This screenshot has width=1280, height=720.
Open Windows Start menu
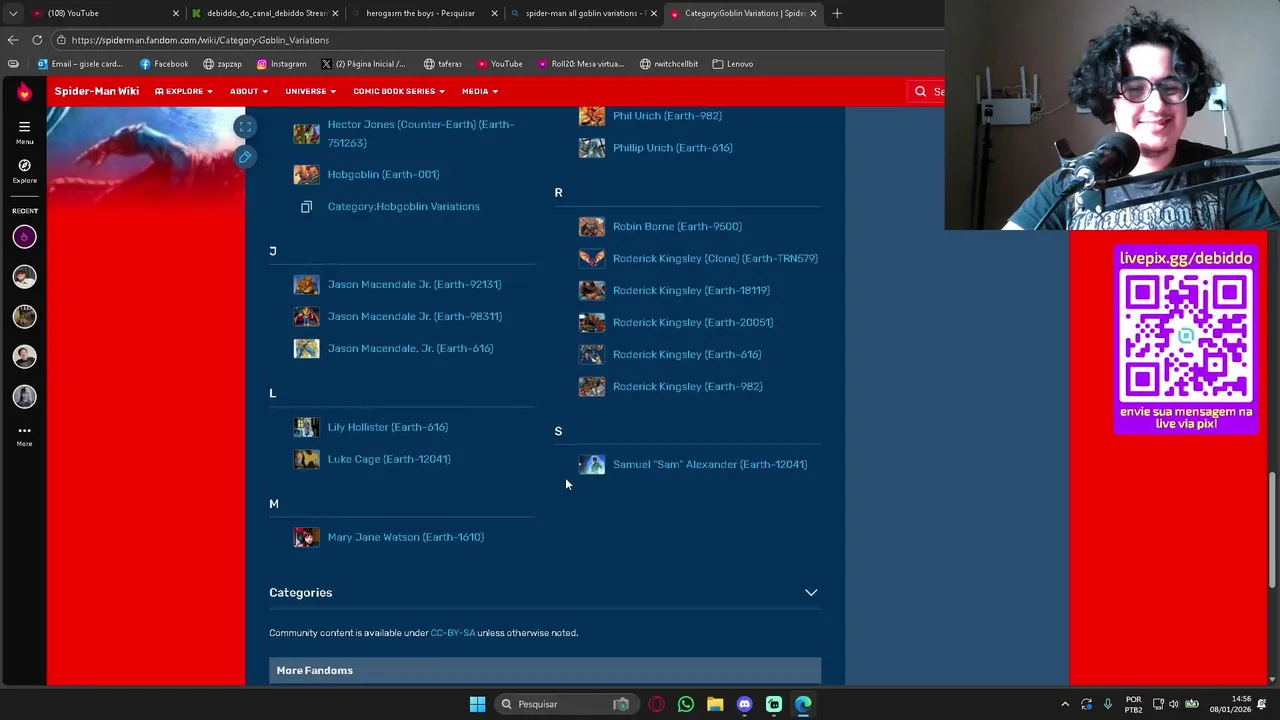coord(477,704)
